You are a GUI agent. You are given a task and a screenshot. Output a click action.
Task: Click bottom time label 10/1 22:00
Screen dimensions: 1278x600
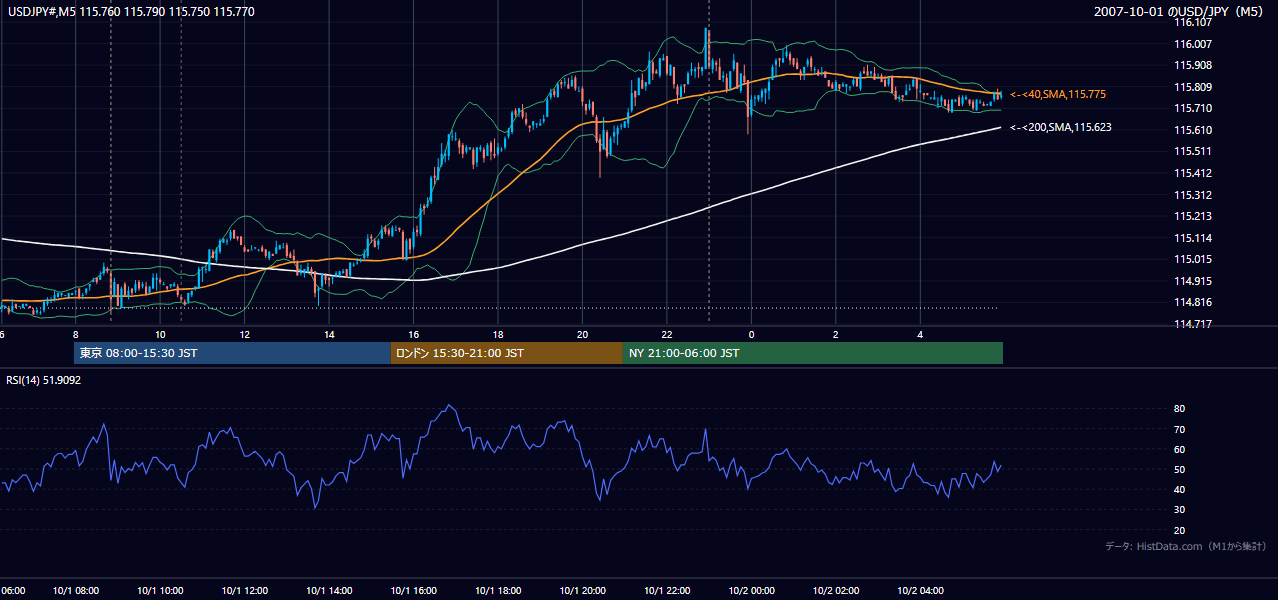coord(666,591)
